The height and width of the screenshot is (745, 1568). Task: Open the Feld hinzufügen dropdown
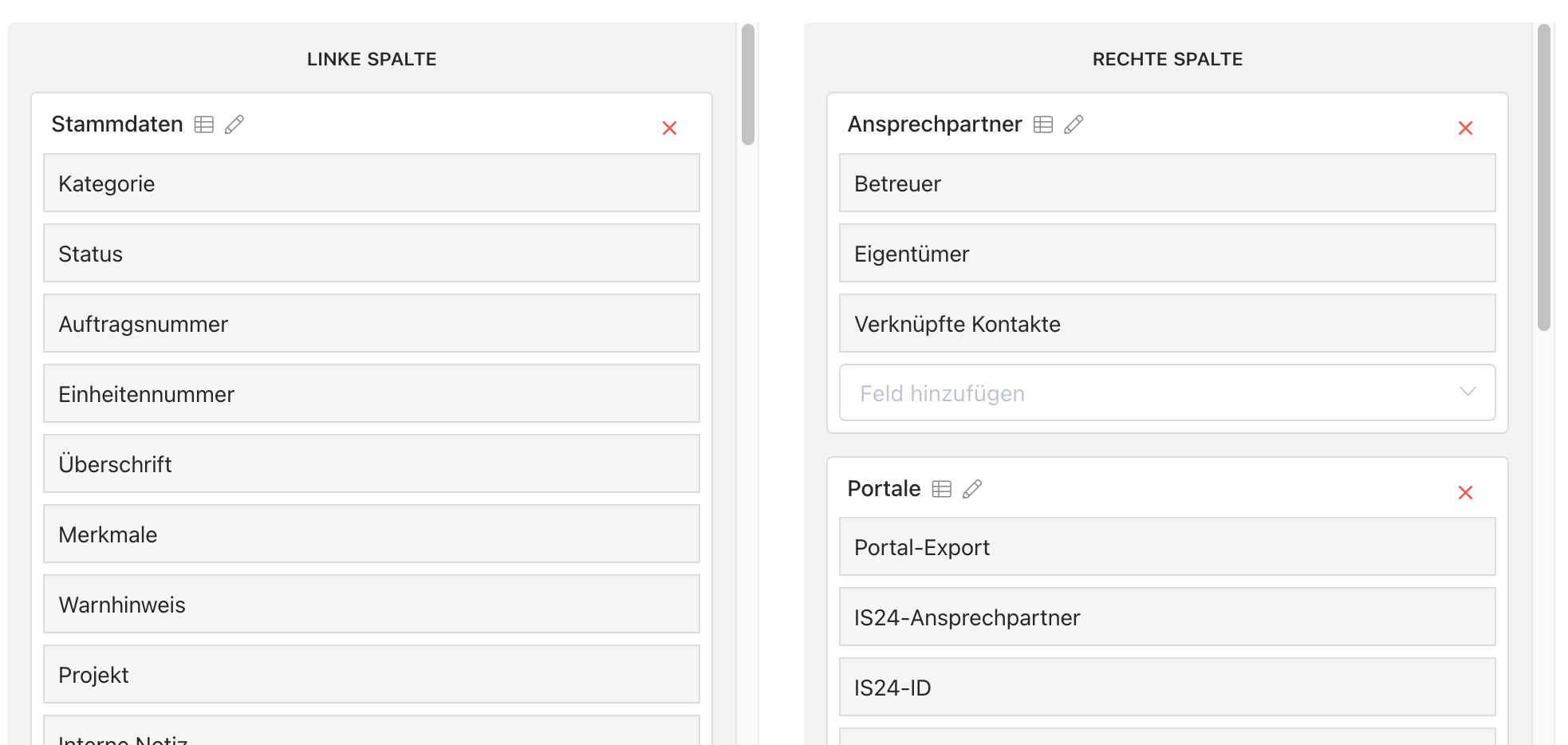pyautogui.click(x=1167, y=392)
